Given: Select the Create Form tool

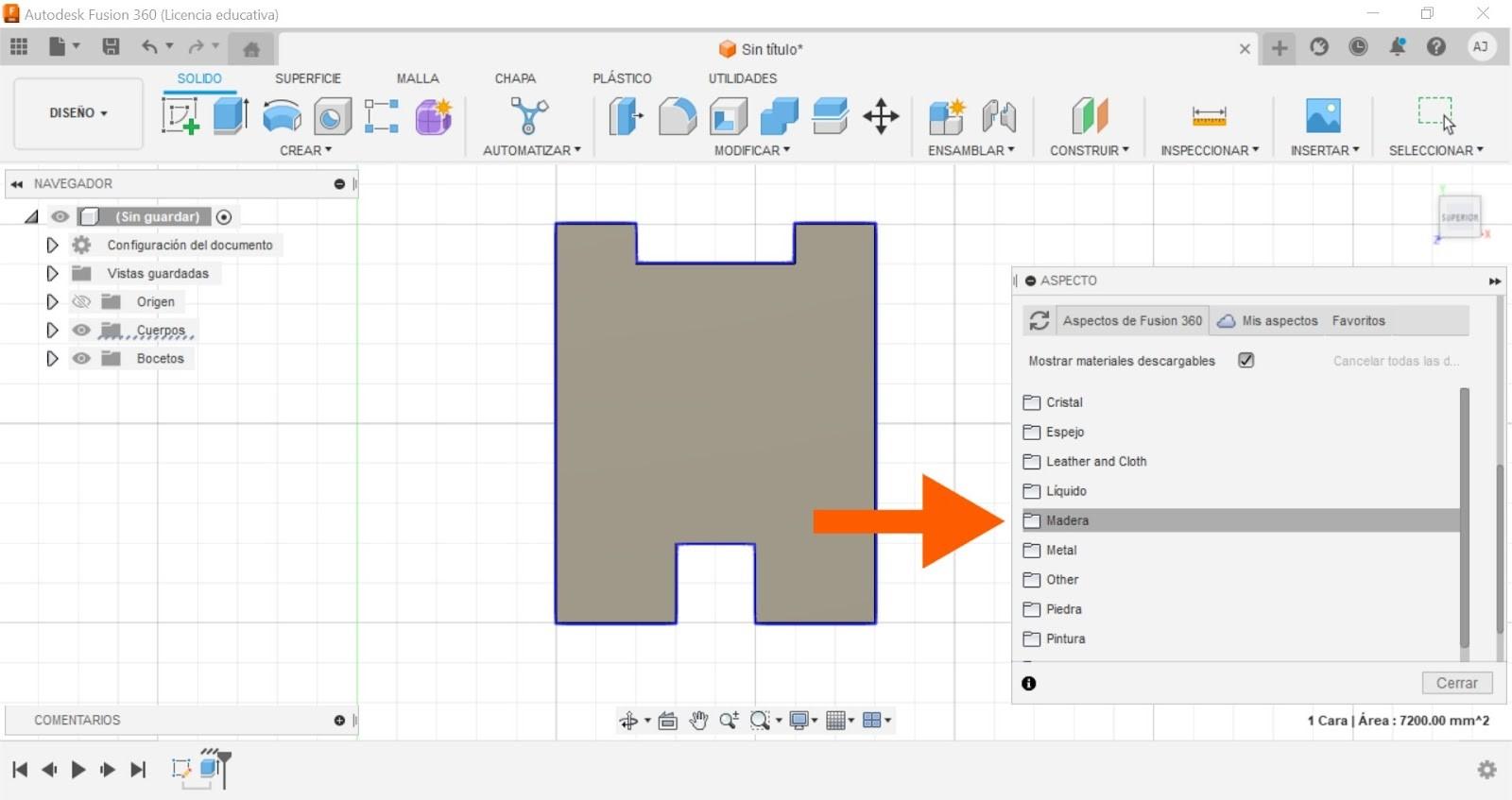Looking at the screenshot, I should pyautogui.click(x=434, y=116).
